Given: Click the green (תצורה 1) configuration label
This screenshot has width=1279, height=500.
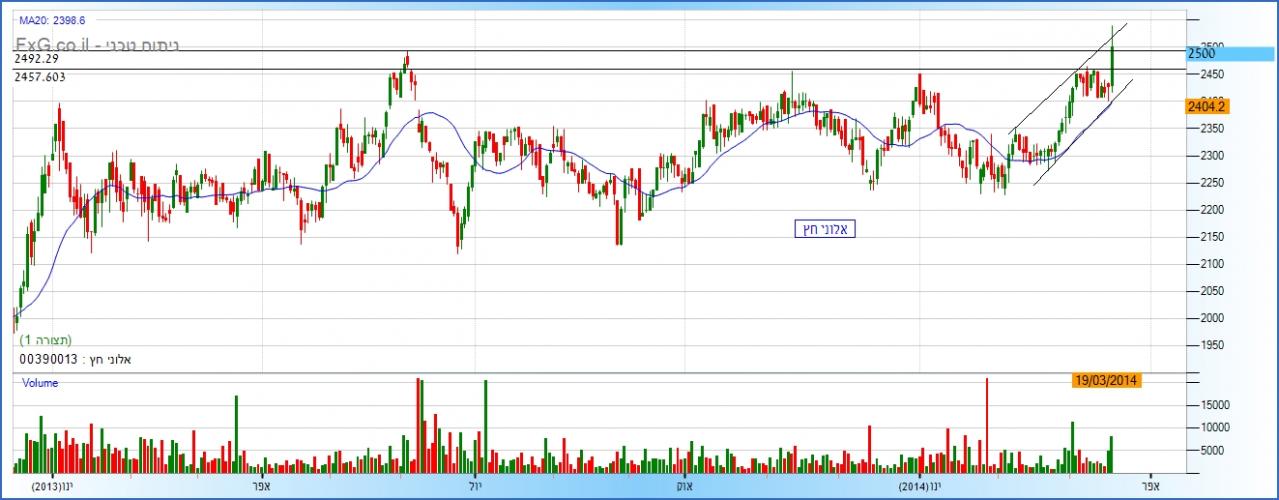Looking at the screenshot, I should click(x=45, y=340).
